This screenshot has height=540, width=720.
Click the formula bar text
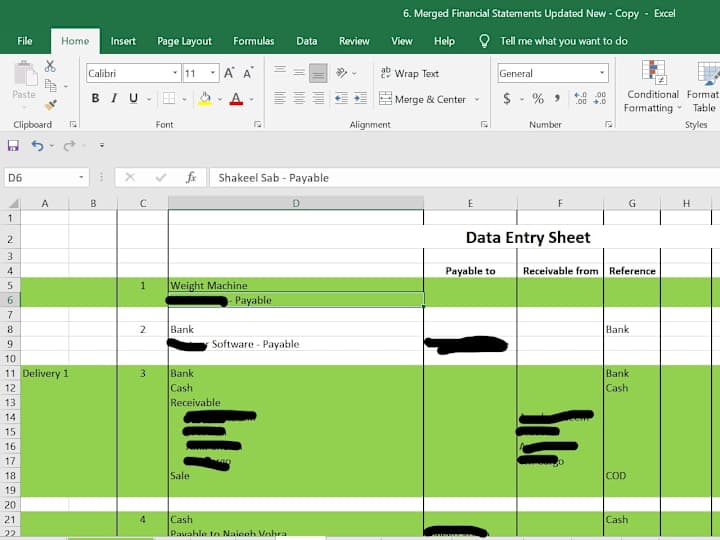[x=274, y=178]
